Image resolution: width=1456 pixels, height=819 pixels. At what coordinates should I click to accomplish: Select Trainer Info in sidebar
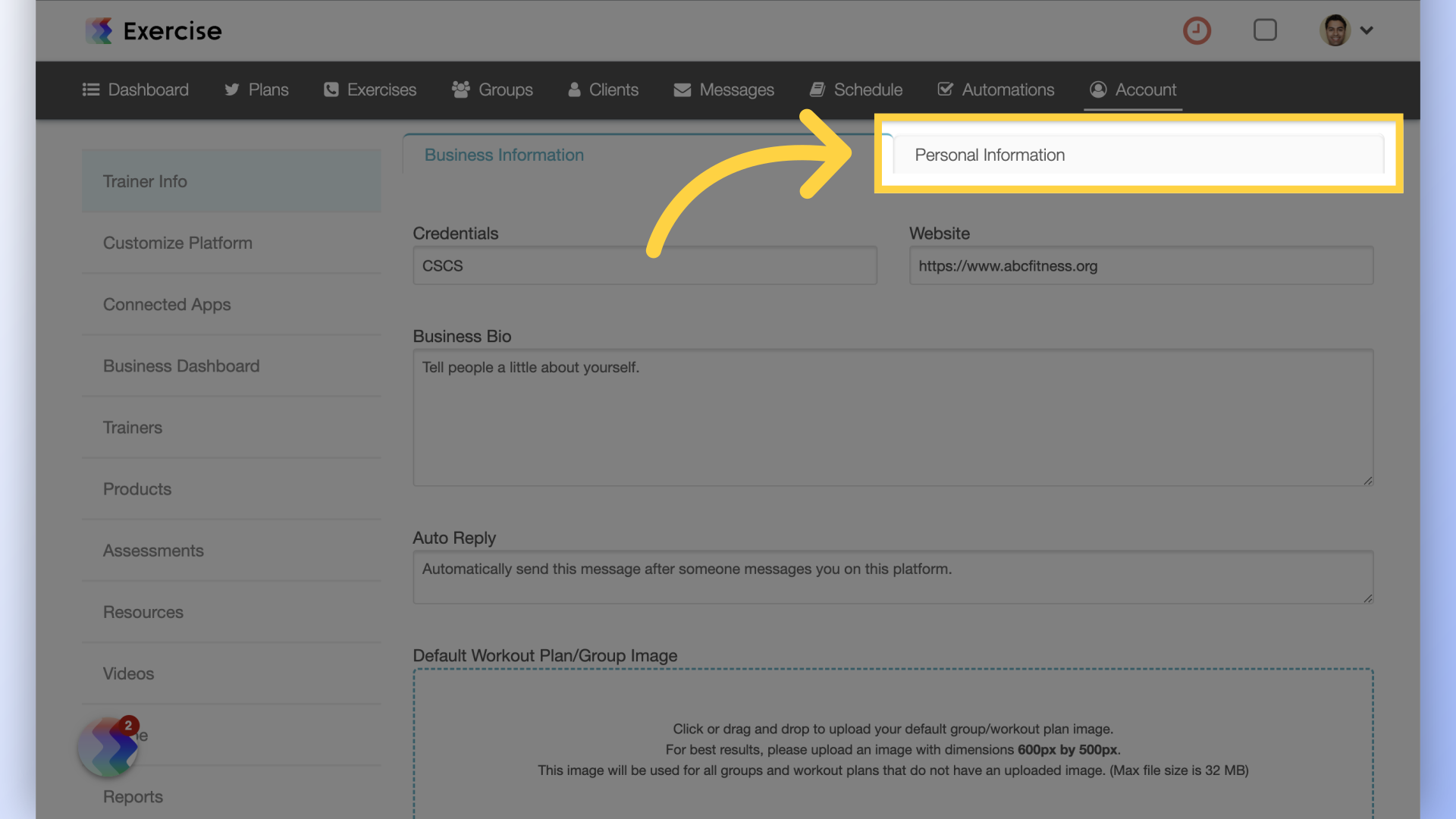[231, 181]
